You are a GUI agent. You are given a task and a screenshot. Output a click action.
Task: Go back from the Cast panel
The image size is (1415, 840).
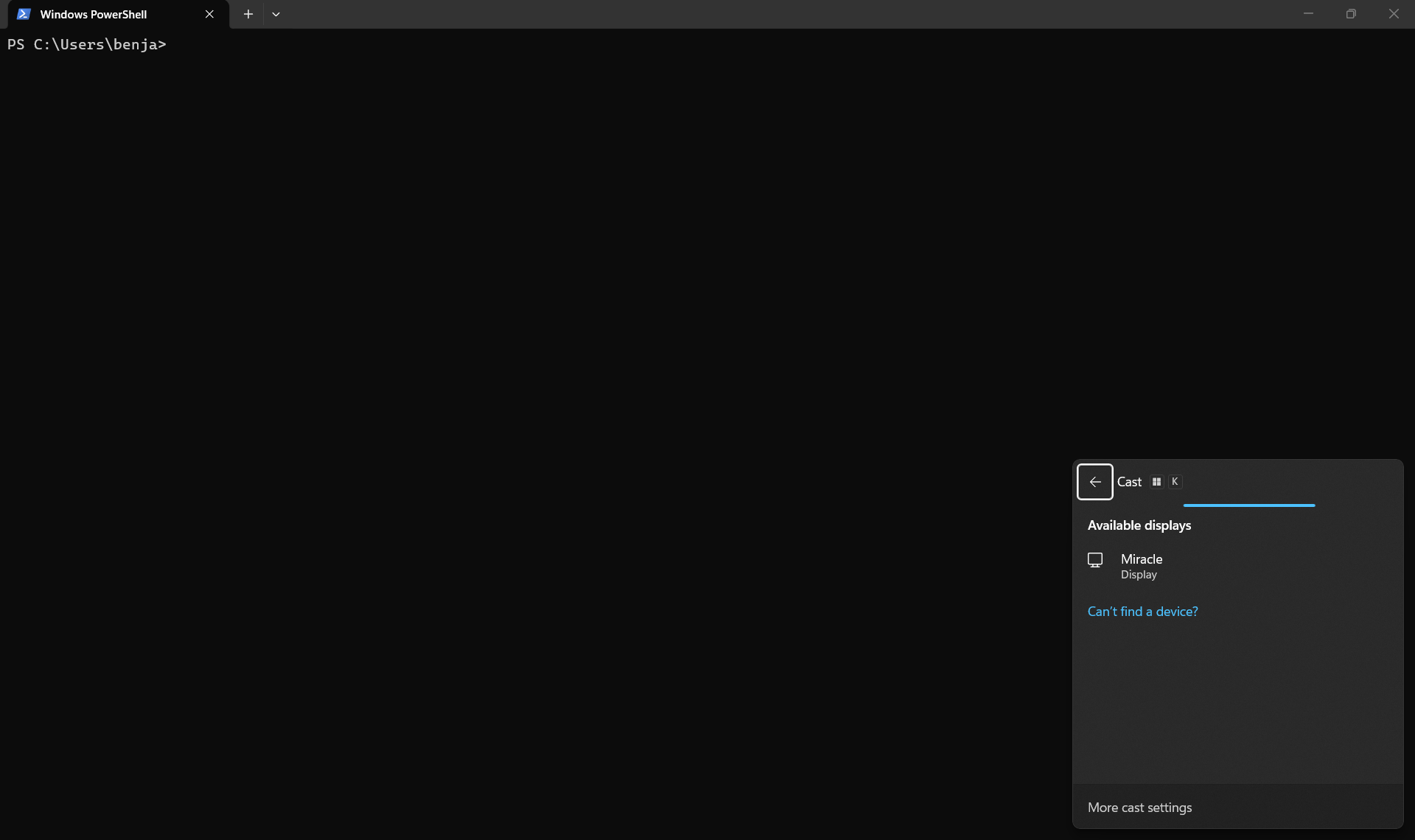(1094, 482)
